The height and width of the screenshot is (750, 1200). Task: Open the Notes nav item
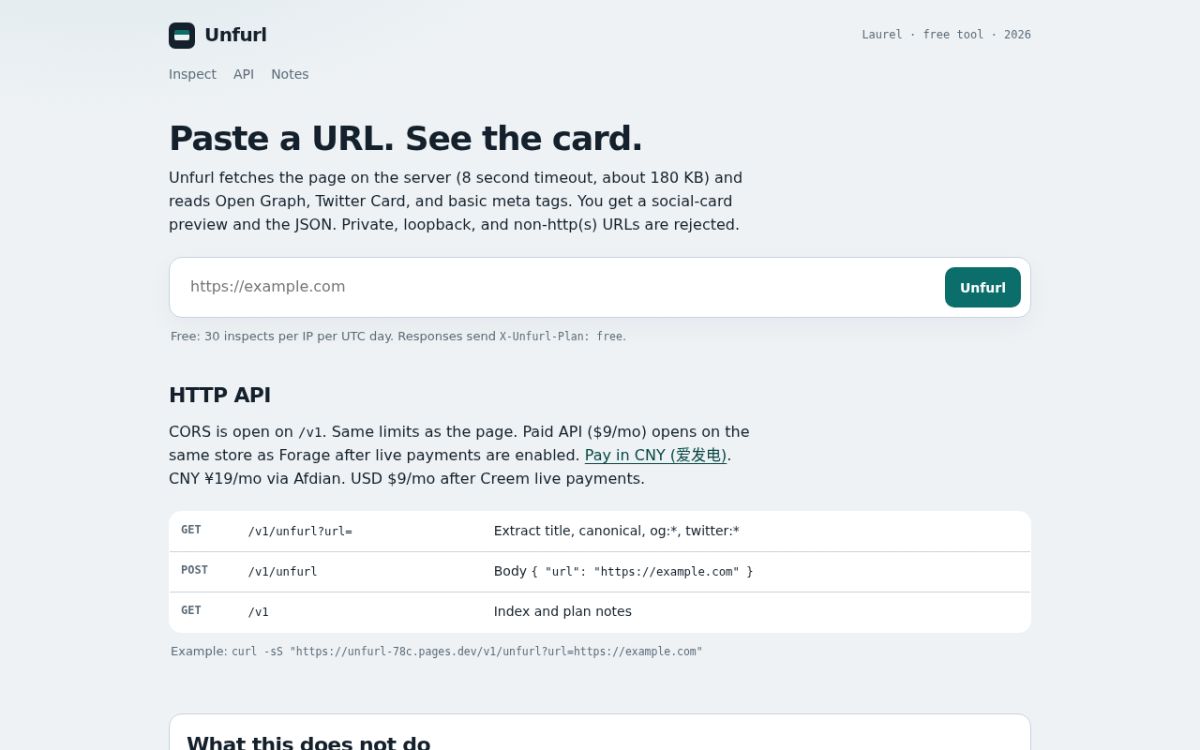(x=290, y=74)
